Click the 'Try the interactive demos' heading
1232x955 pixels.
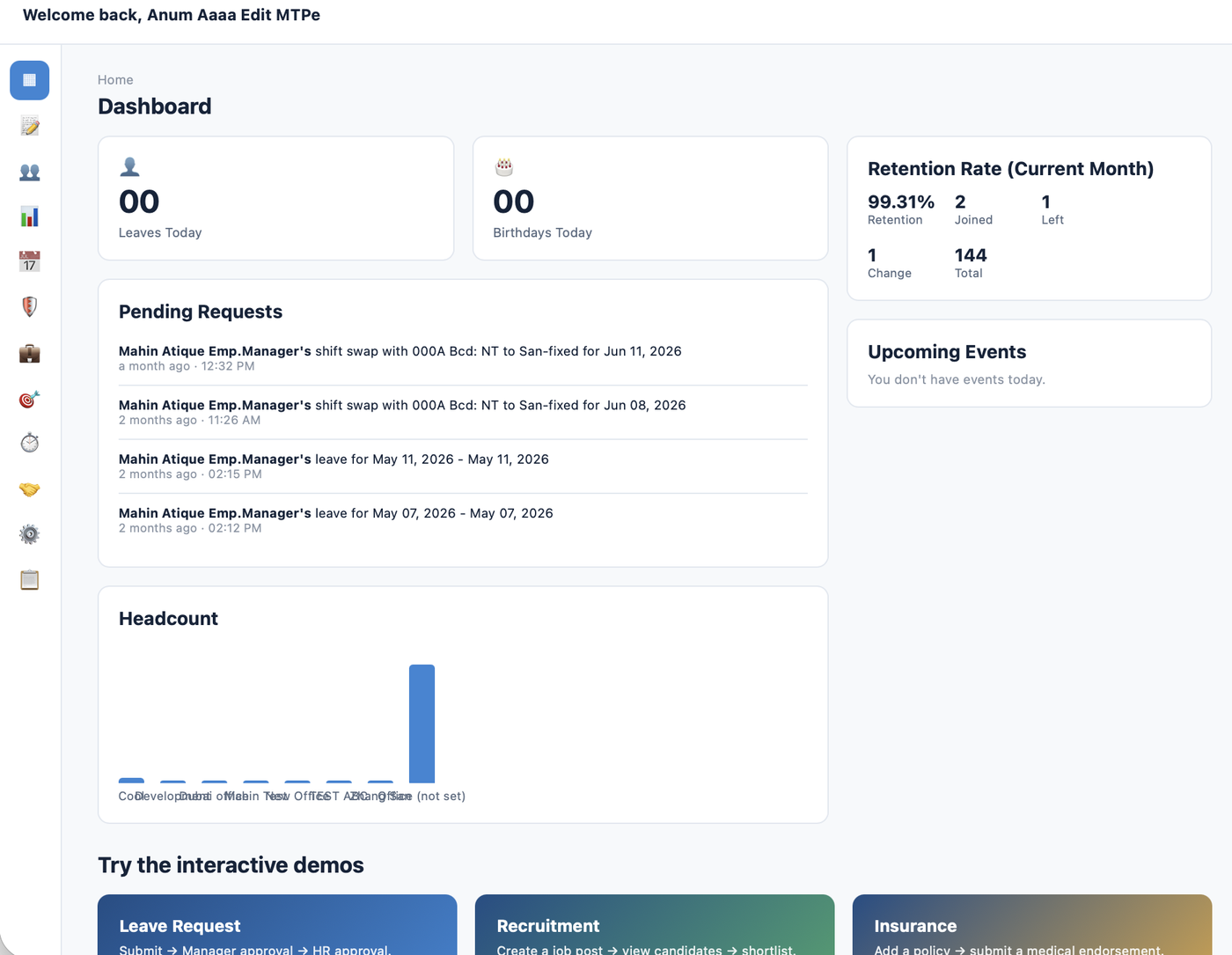click(x=231, y=865)
